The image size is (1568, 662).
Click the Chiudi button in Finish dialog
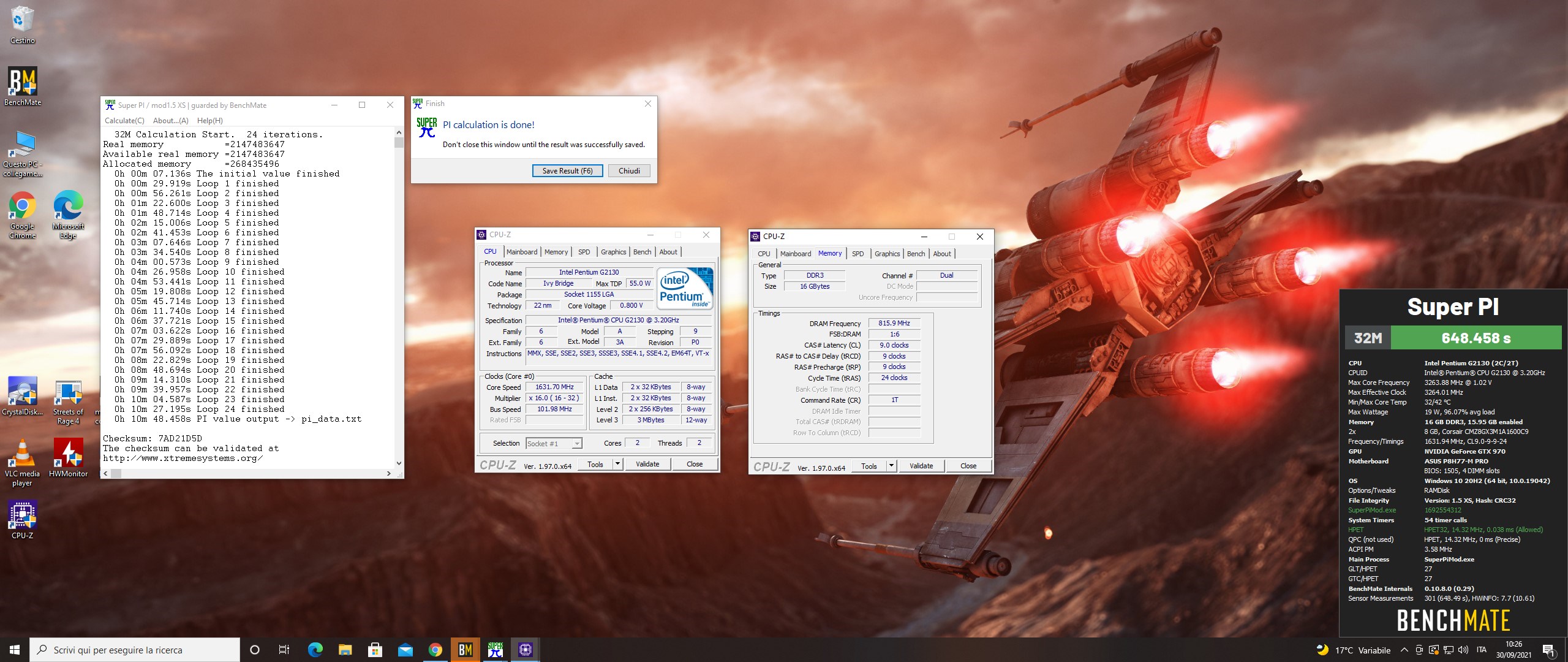click(x=629, y=171)
